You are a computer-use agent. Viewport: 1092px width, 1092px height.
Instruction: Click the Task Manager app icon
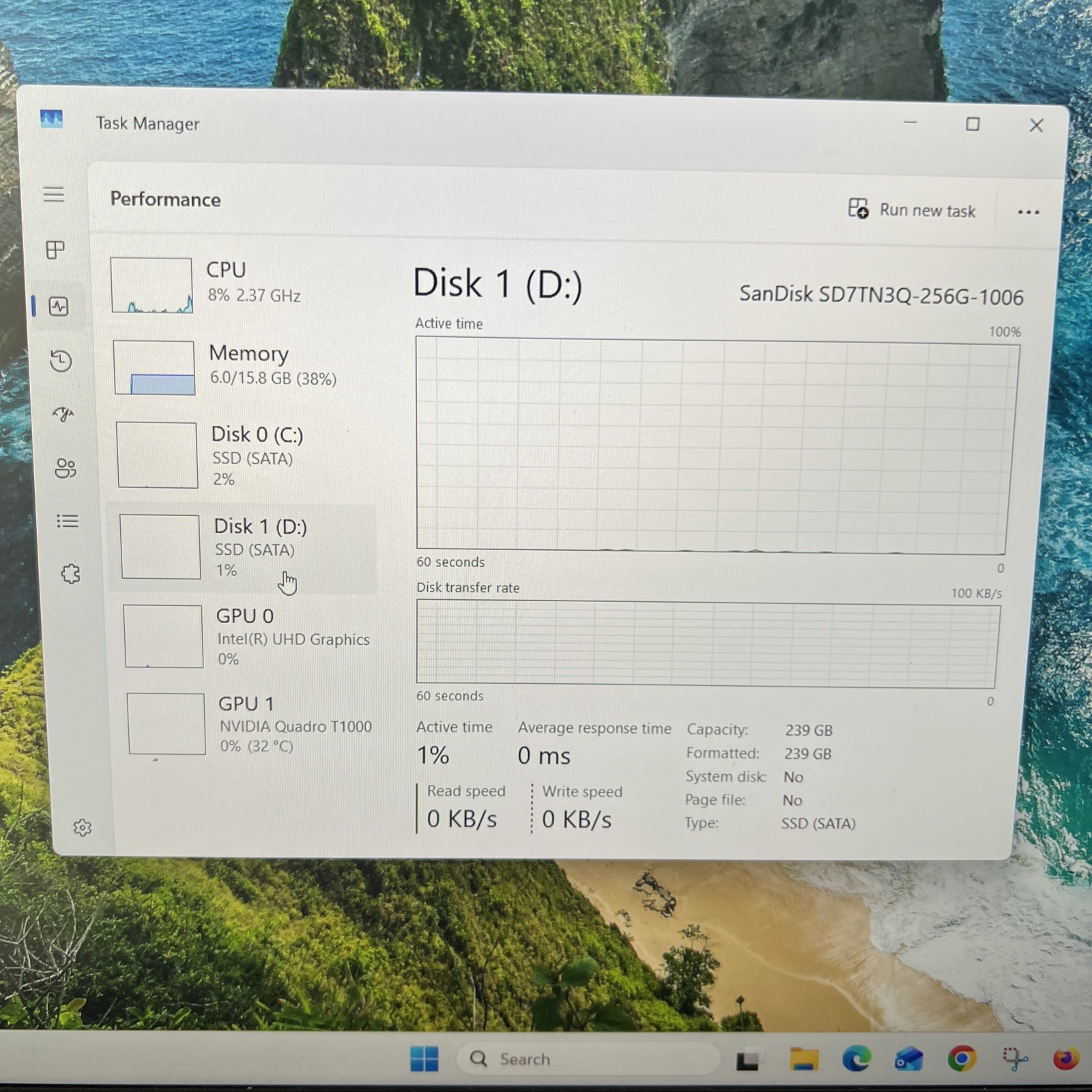[x=51, y=119]
